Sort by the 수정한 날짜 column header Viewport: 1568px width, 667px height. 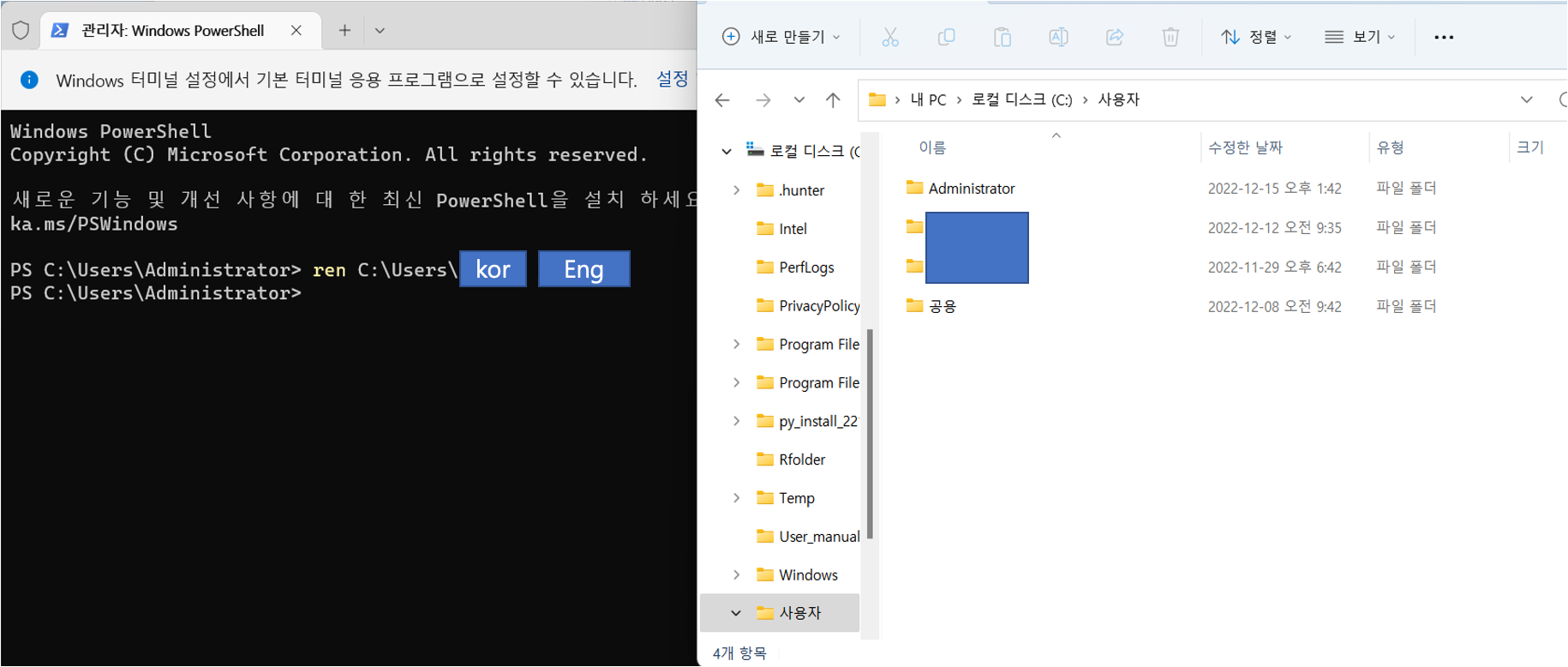[x=1245, y=147]
